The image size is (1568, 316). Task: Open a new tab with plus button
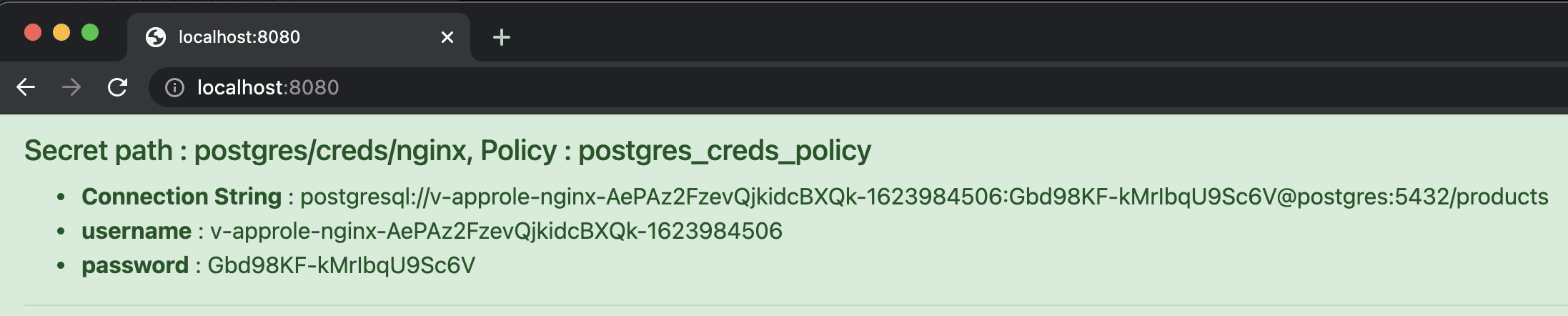coord(502,37)
